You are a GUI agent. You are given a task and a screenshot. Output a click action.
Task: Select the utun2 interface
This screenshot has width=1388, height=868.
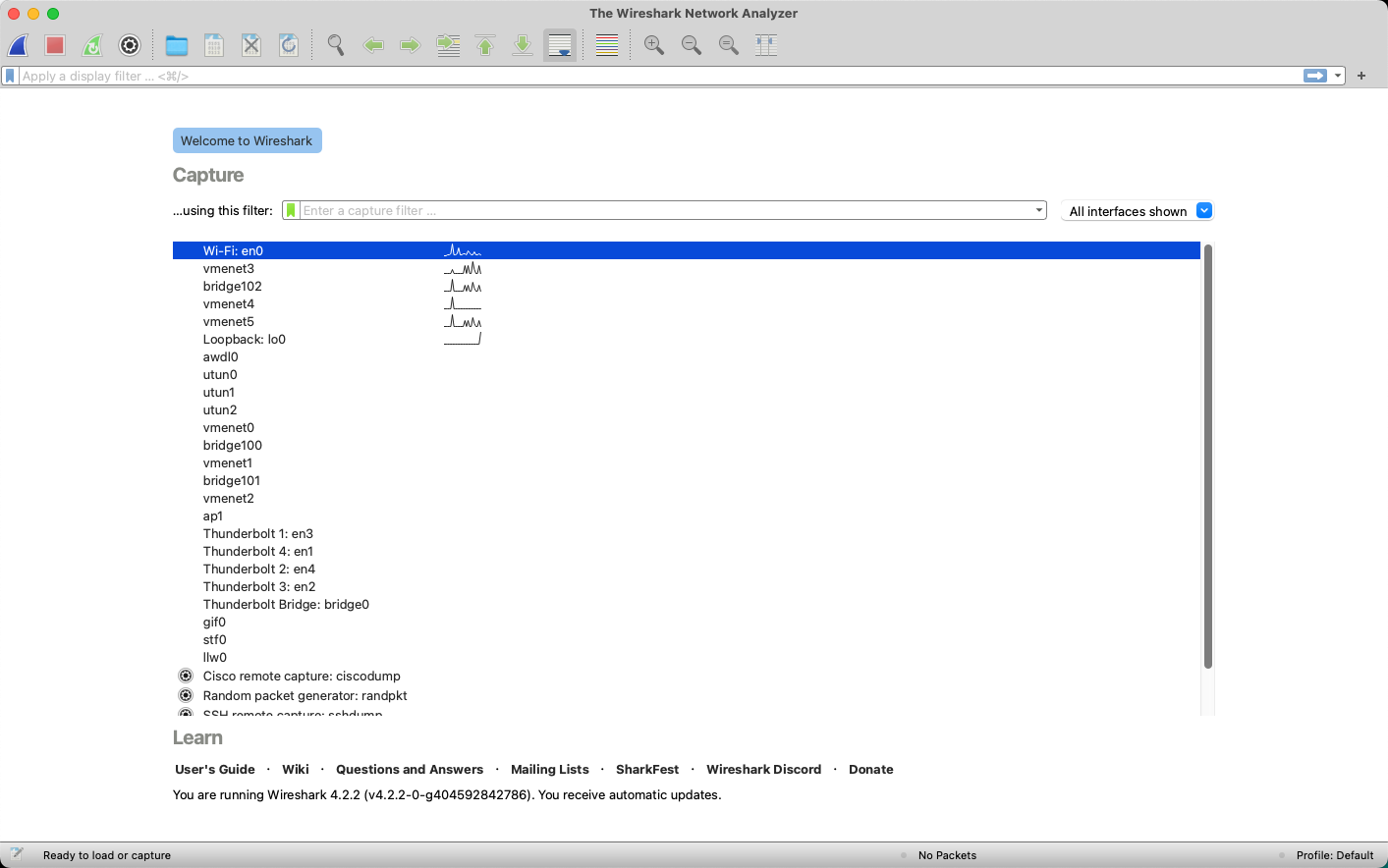click(x=686, y=409)
